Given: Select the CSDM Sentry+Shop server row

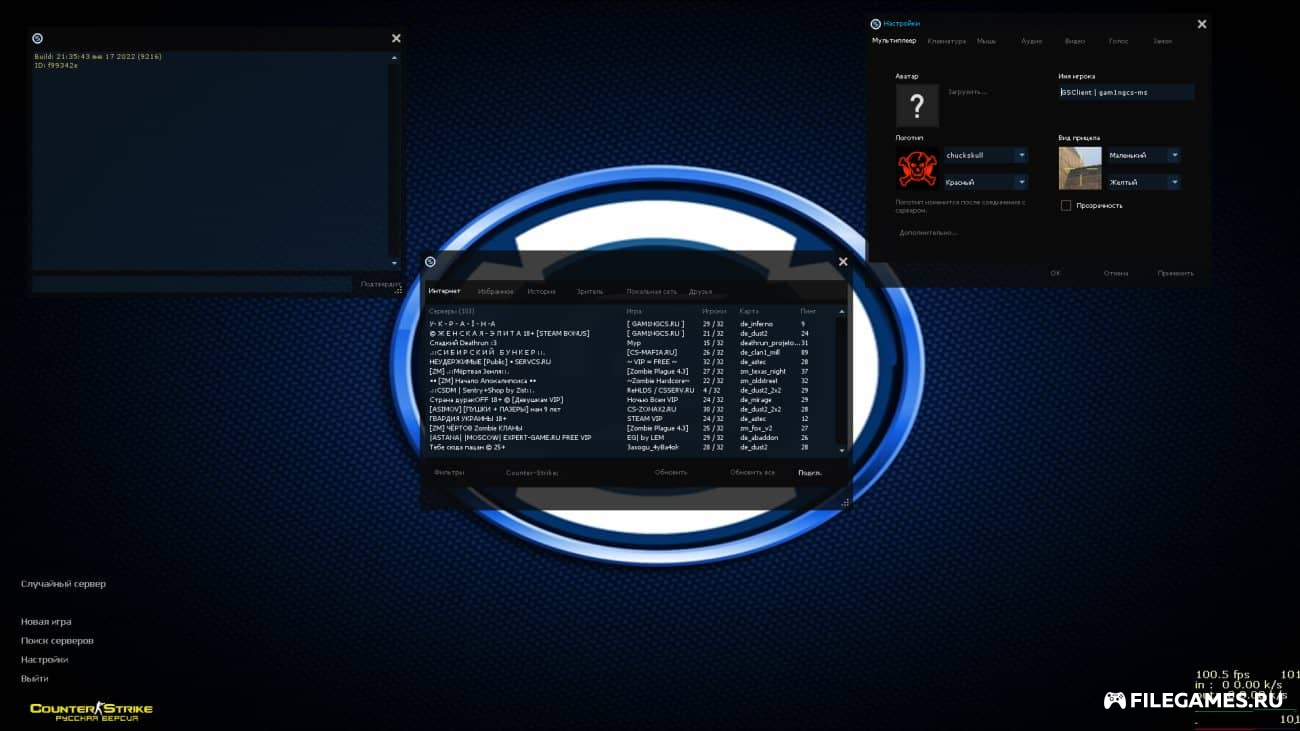Looking at the screenshot, I should coord(630,390).
